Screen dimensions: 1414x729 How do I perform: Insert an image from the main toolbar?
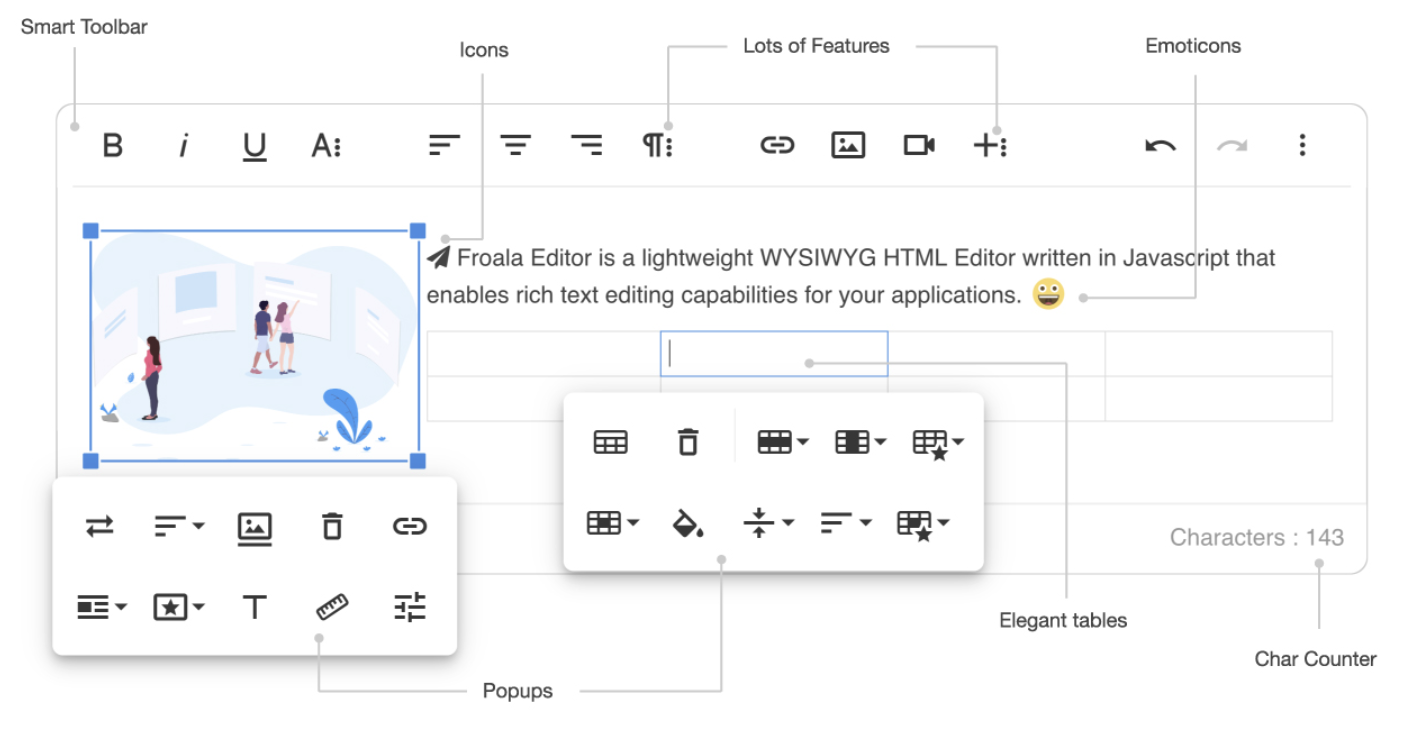click(848, 146)
